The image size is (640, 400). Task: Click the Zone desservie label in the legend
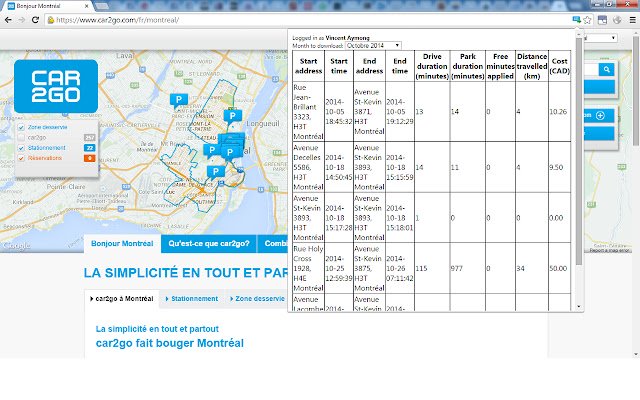[47, 127]
